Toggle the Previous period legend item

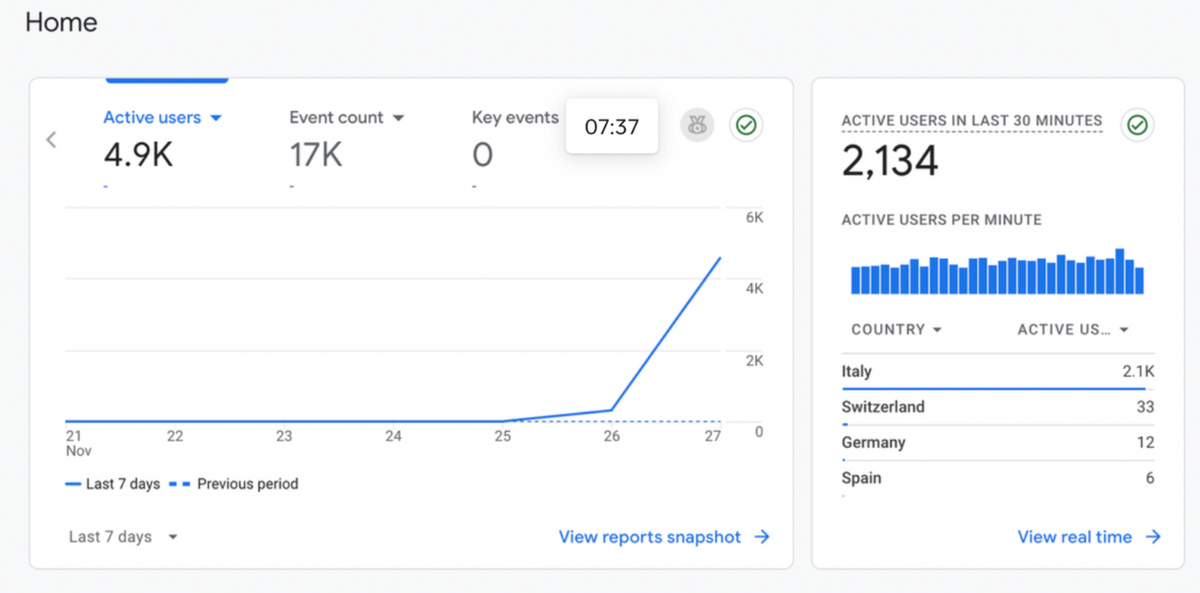click(x=236, y=484)
